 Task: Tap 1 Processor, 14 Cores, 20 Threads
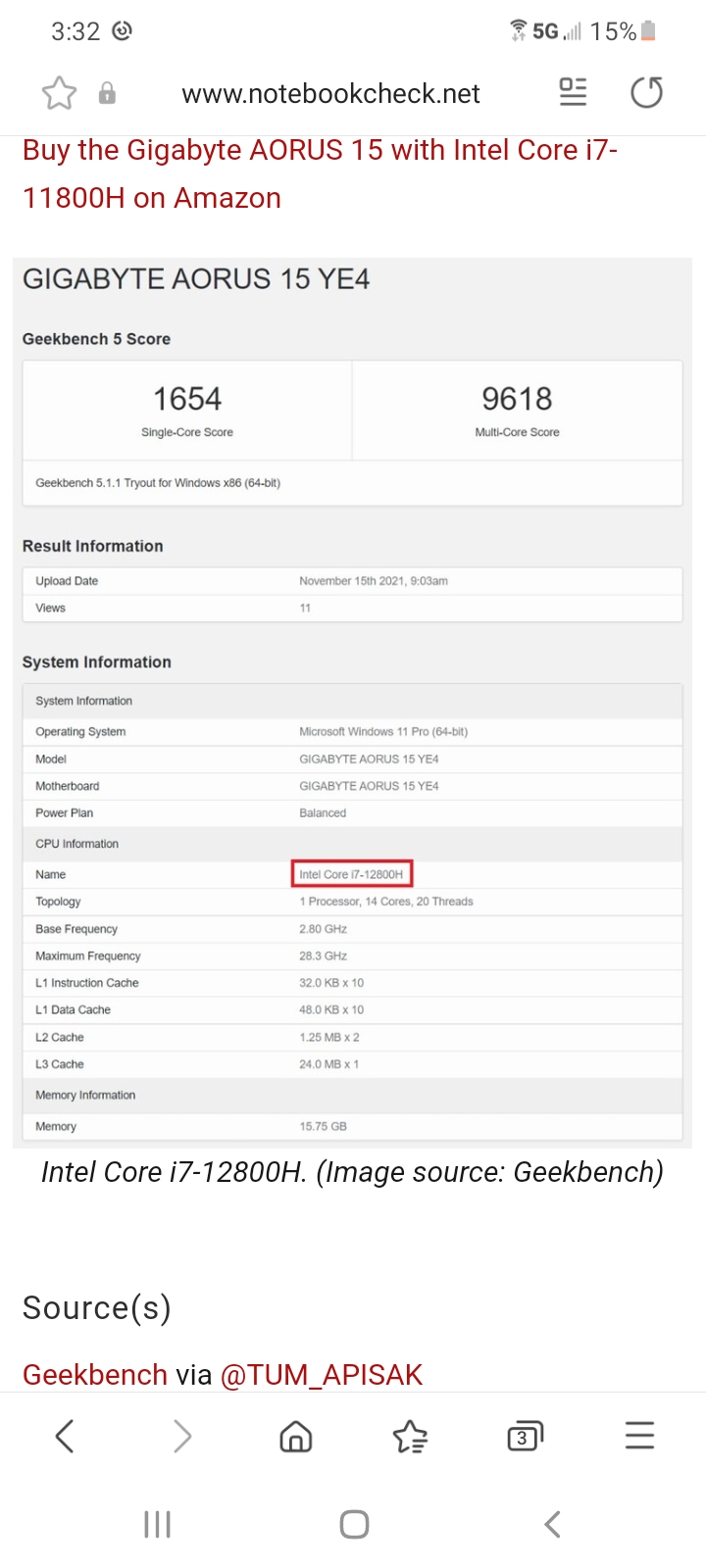386,902
